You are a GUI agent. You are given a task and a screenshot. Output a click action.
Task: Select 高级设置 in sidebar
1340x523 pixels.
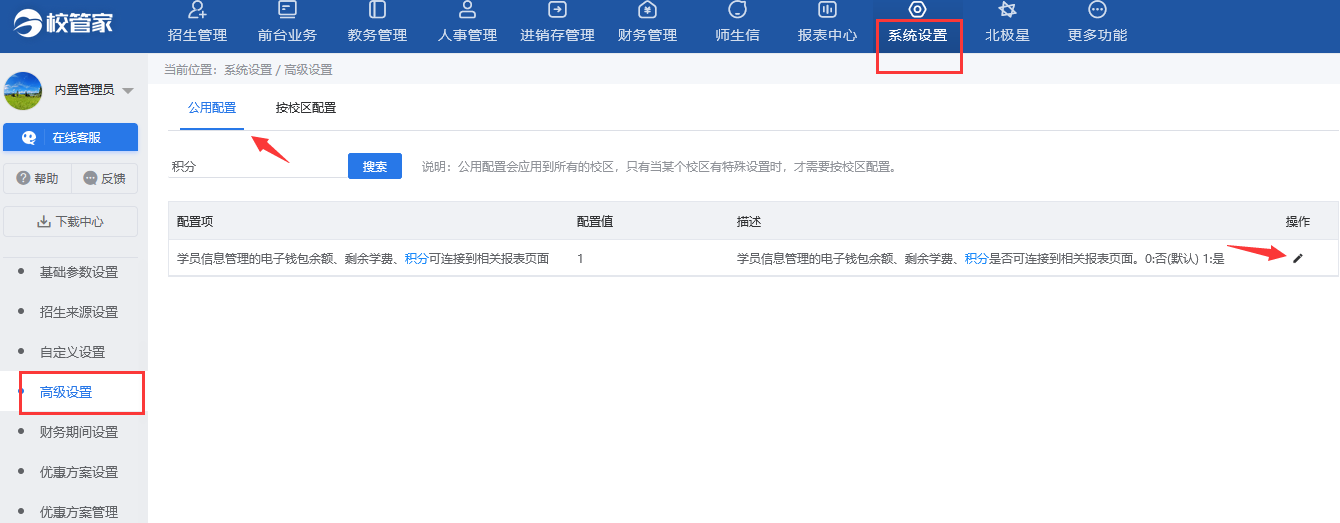pyautogui.click(x=66, y=392)
